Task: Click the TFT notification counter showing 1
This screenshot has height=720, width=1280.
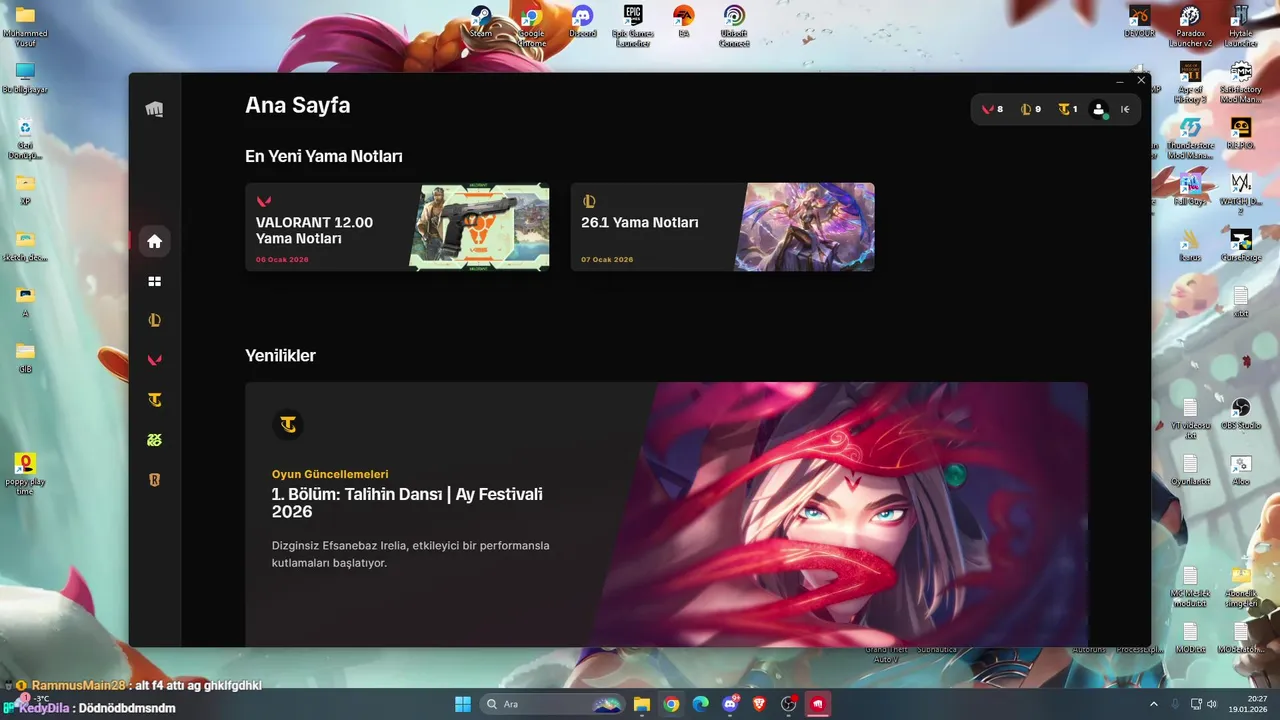Action: point(1068,109)
